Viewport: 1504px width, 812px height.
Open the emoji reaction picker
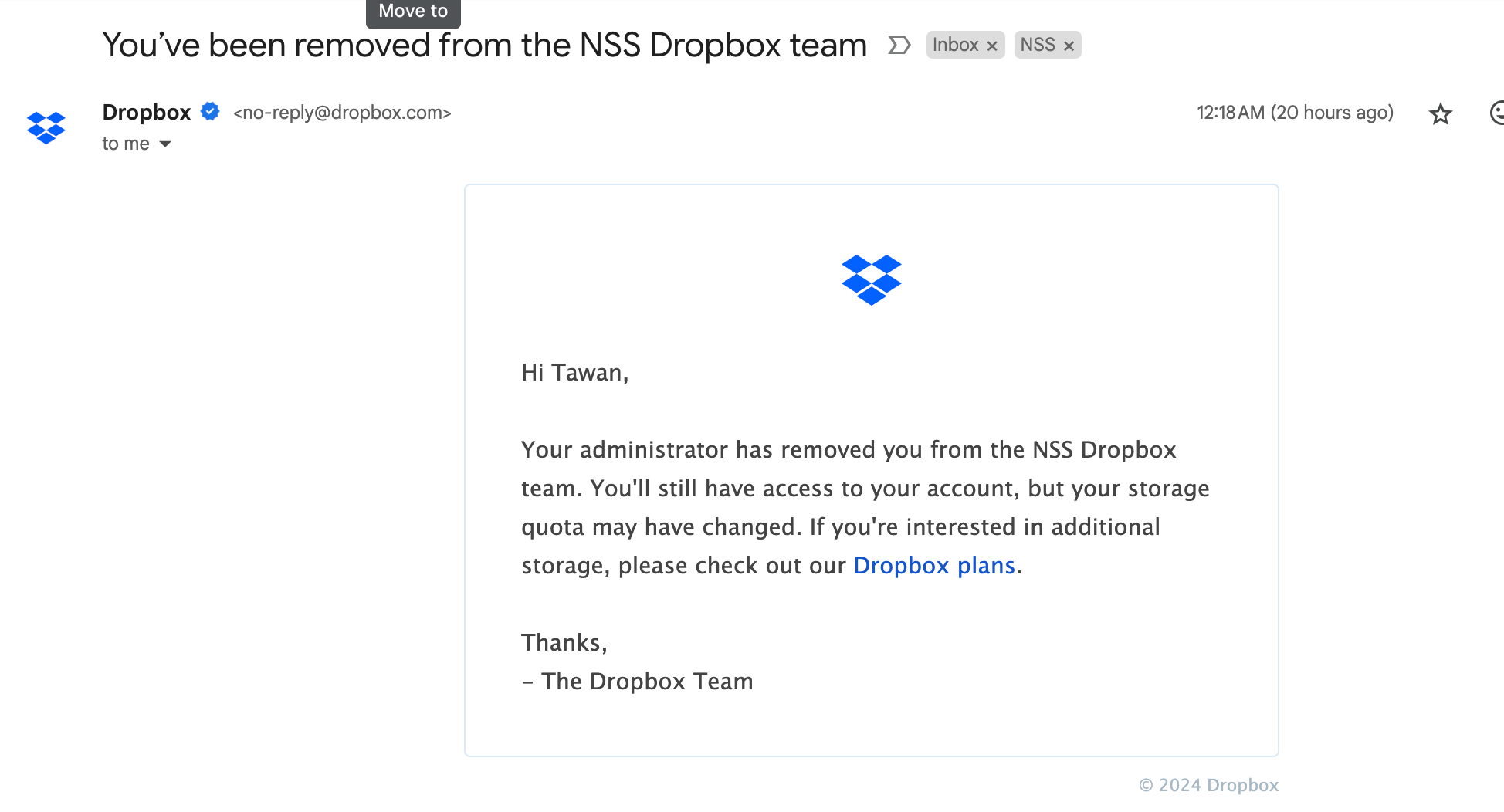click(1496, 113)
